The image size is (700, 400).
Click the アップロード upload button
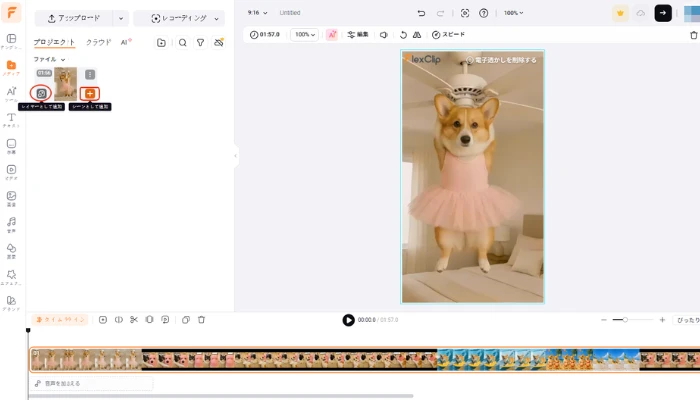[x=74, y=18]
